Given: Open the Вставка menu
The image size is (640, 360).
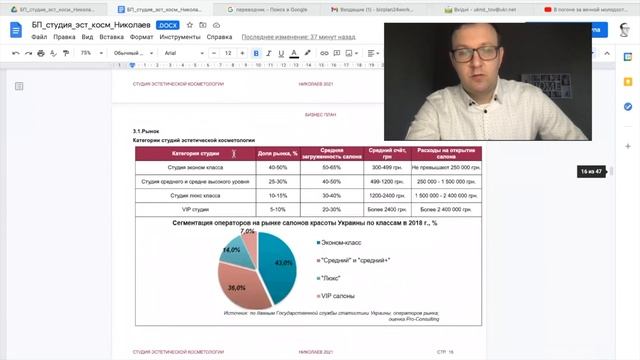Looking at the screenshot, I should [111, 37].
